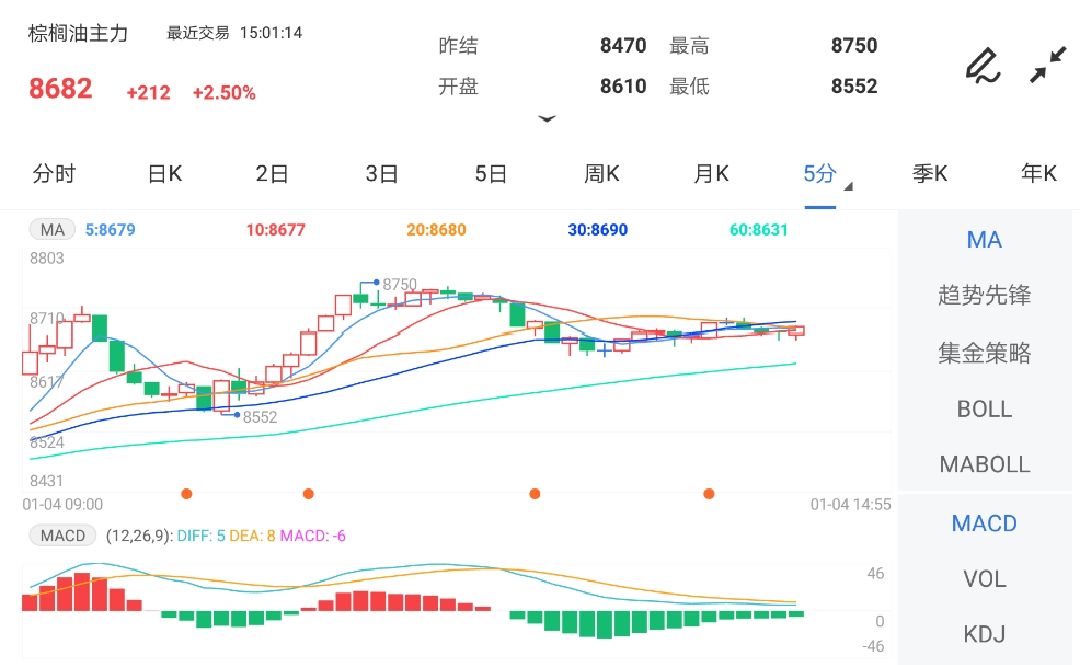Viewport: 1080px width, 665px height.
Task: Click the MACD indicator pill label
Action: (x=62, y=535)
